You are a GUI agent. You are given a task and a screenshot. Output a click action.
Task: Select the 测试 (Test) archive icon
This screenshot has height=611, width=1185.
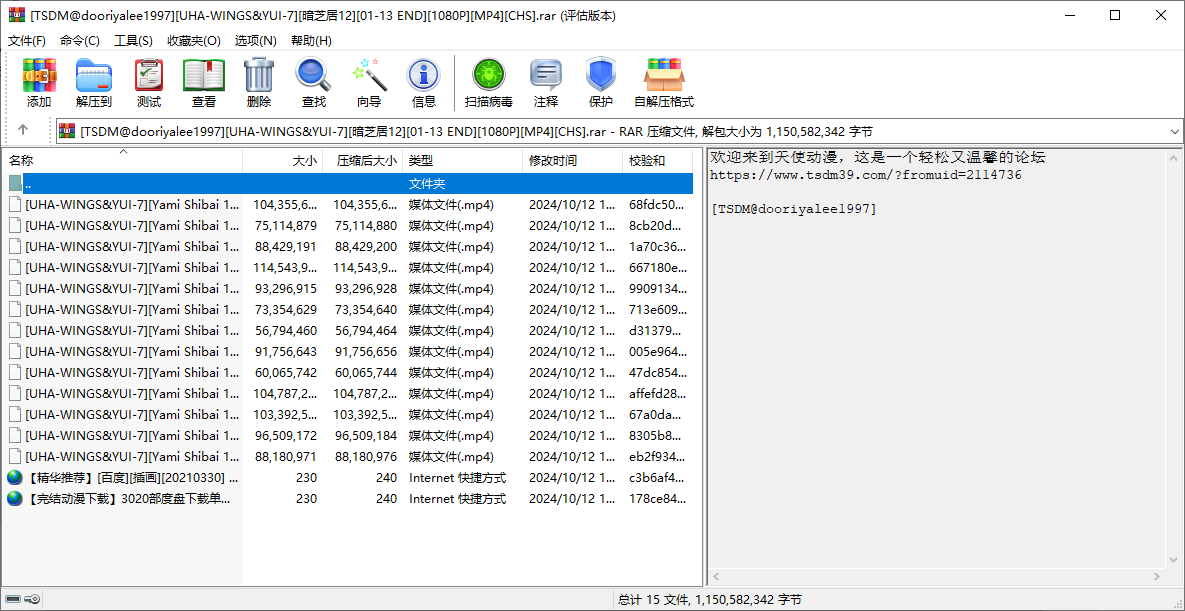tap(148, 82)
